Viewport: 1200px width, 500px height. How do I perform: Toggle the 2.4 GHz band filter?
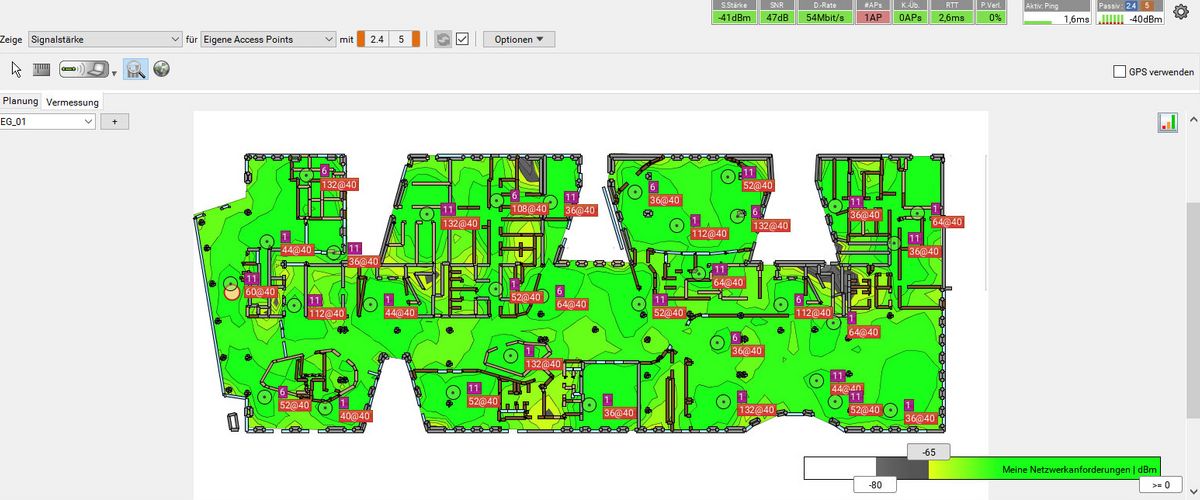(374, 39)
